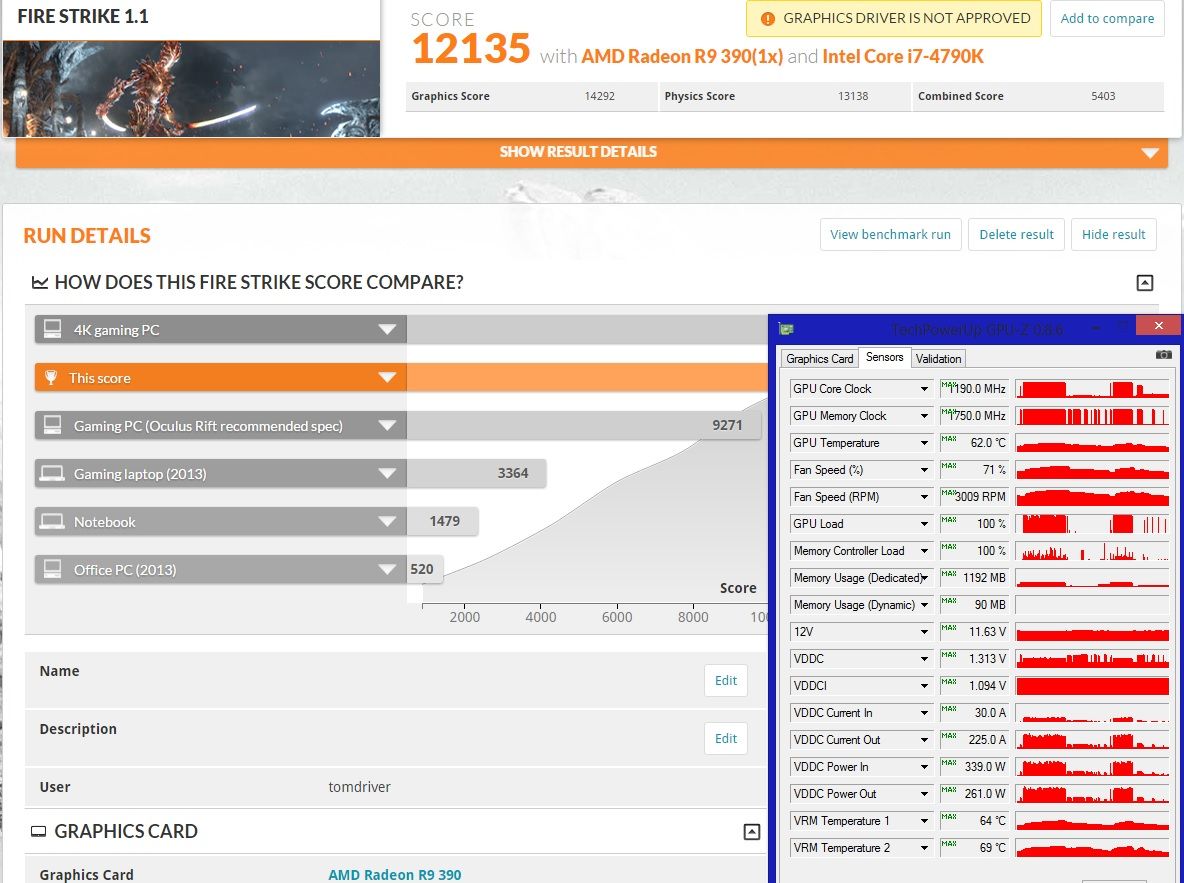This screenshot has height=883, width=1184.
Task: Open VDDC Current In dropdown
Action: [923, 713]
